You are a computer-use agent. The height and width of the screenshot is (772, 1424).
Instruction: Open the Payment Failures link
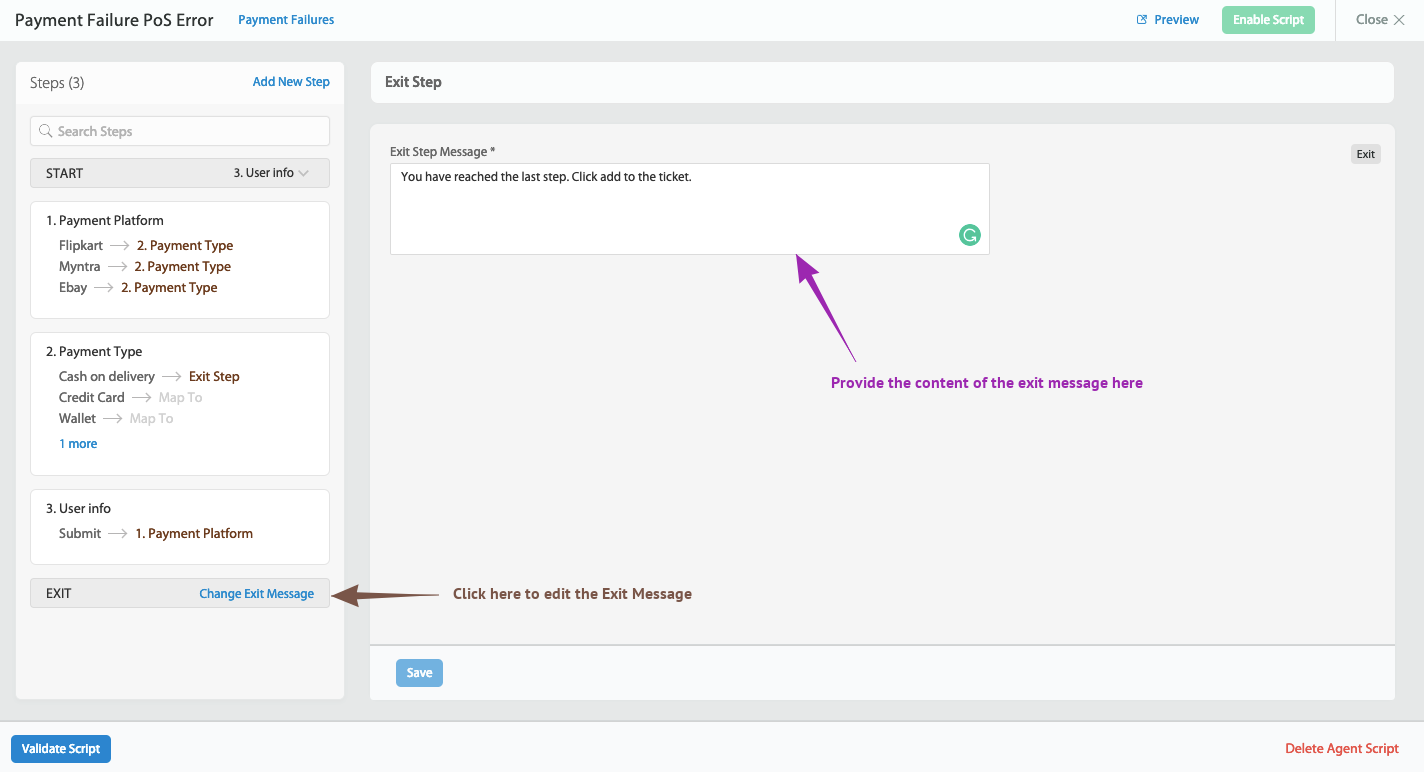(x=286, y=19)
